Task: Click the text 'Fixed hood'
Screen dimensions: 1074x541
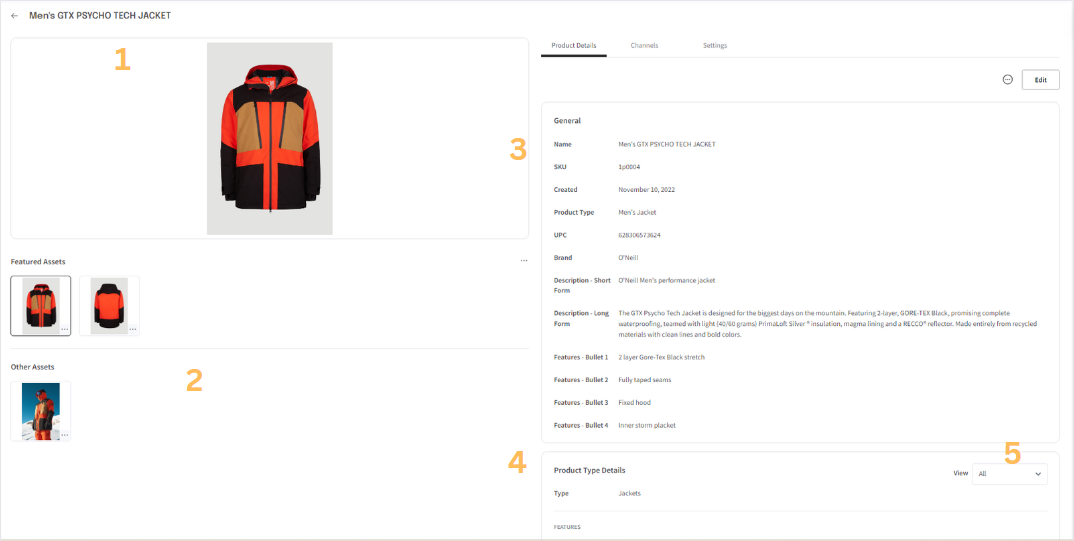Action: tap(634, 403)
